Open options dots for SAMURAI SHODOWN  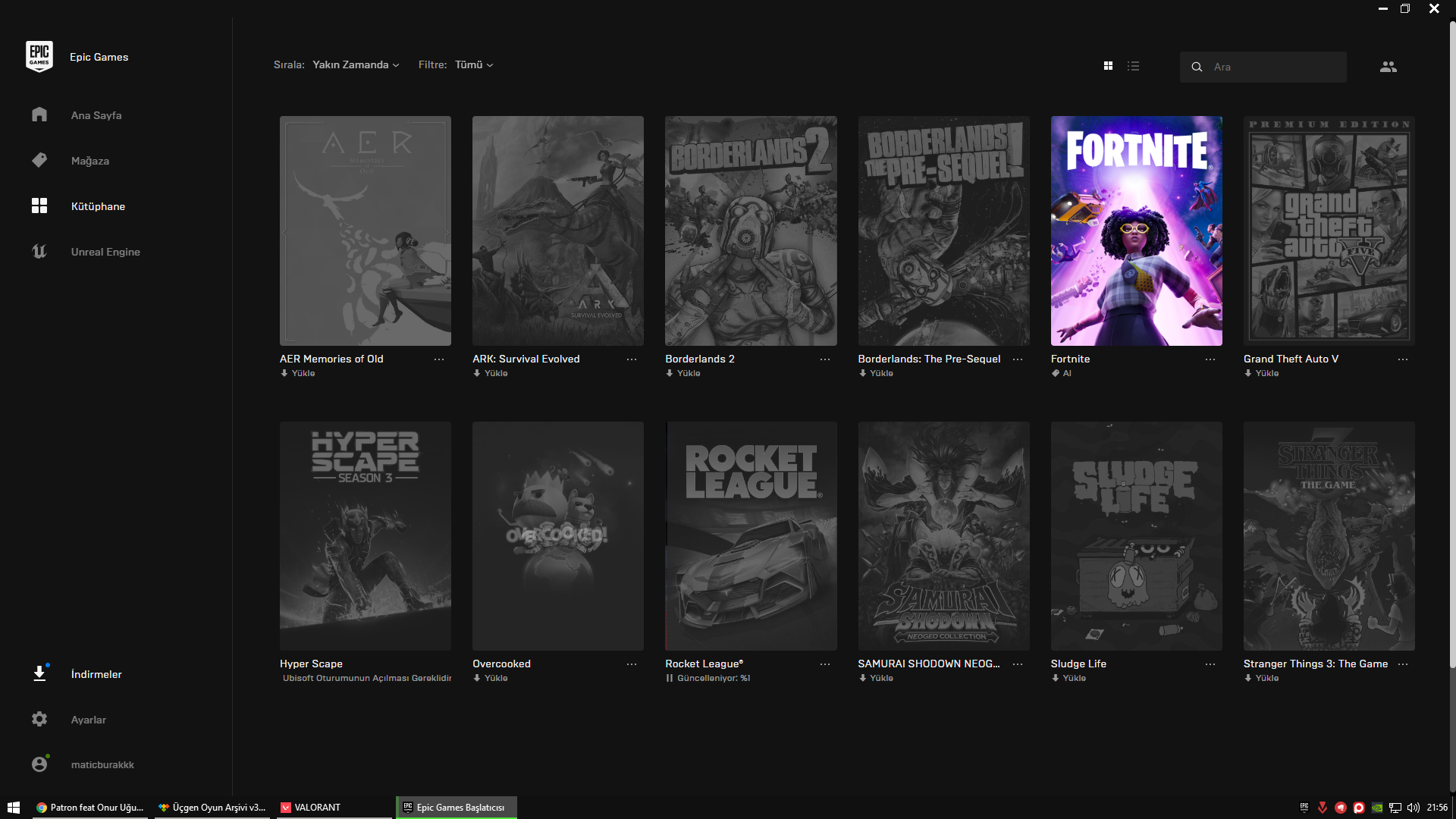(1018, 664)
